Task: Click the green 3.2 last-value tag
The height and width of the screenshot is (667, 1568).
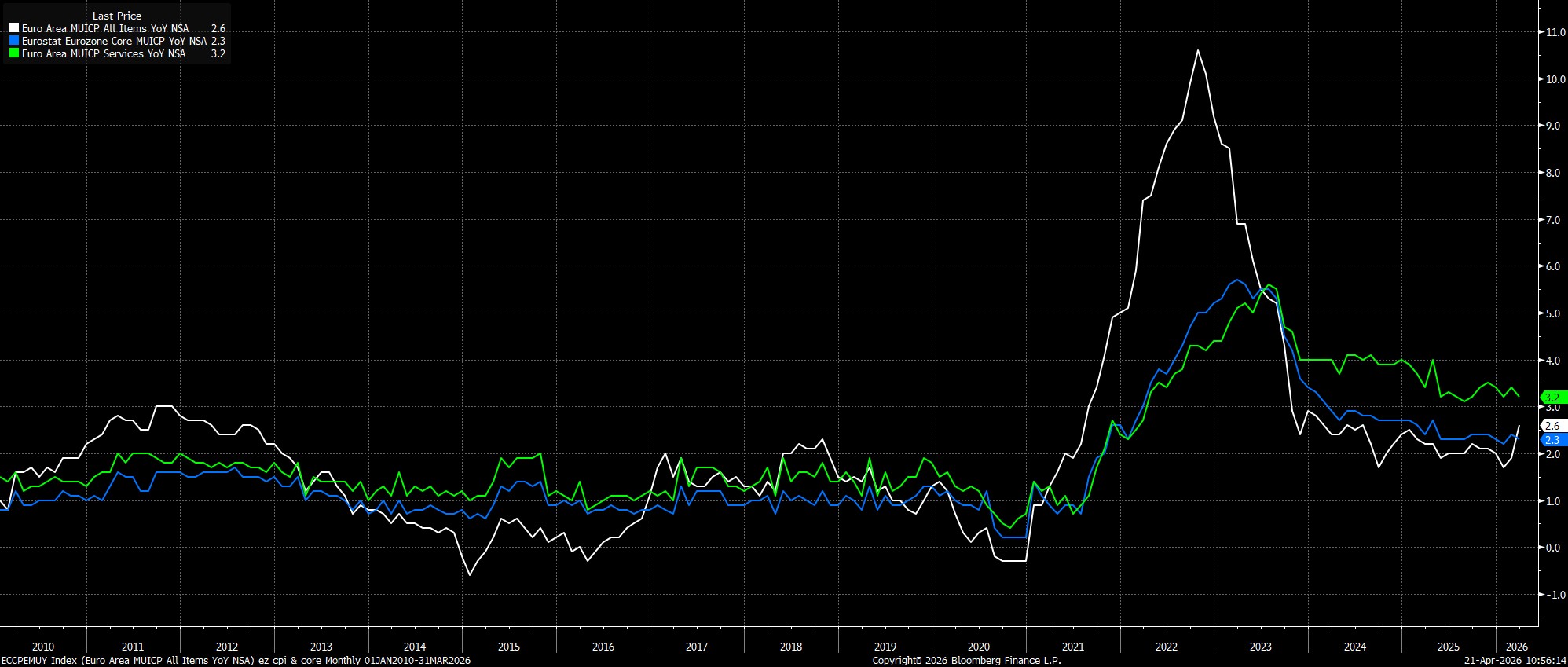Action: coord(1552,398)
